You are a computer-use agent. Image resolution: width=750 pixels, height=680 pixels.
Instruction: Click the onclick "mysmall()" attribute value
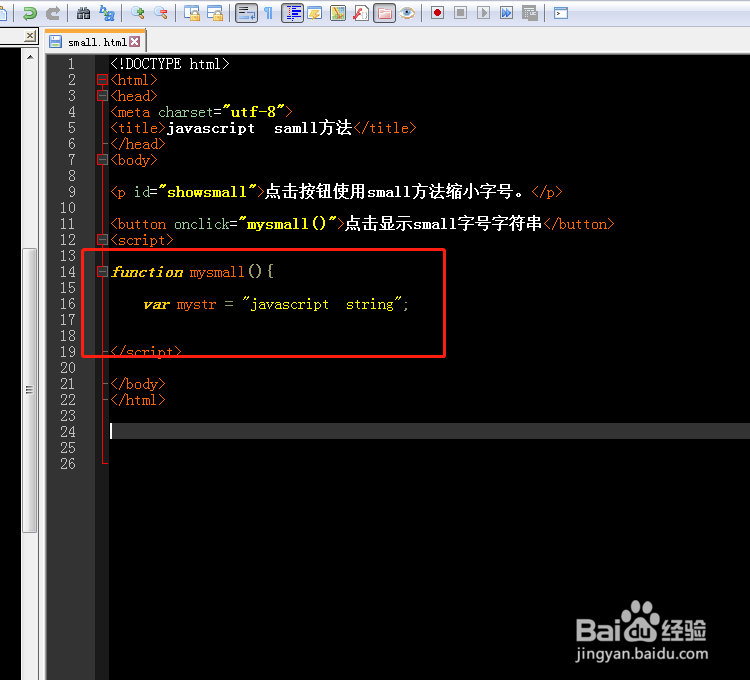point(287,224)
